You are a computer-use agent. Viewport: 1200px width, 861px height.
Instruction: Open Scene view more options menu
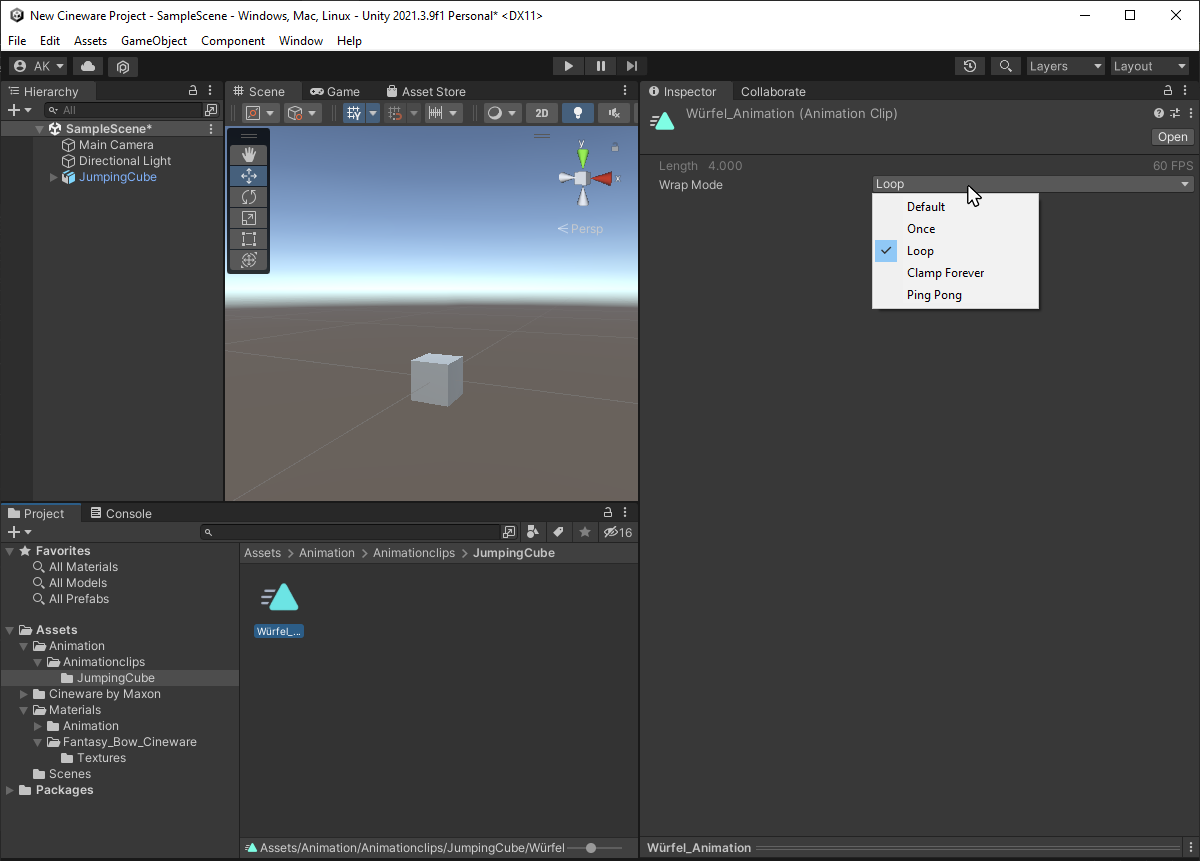626,91
